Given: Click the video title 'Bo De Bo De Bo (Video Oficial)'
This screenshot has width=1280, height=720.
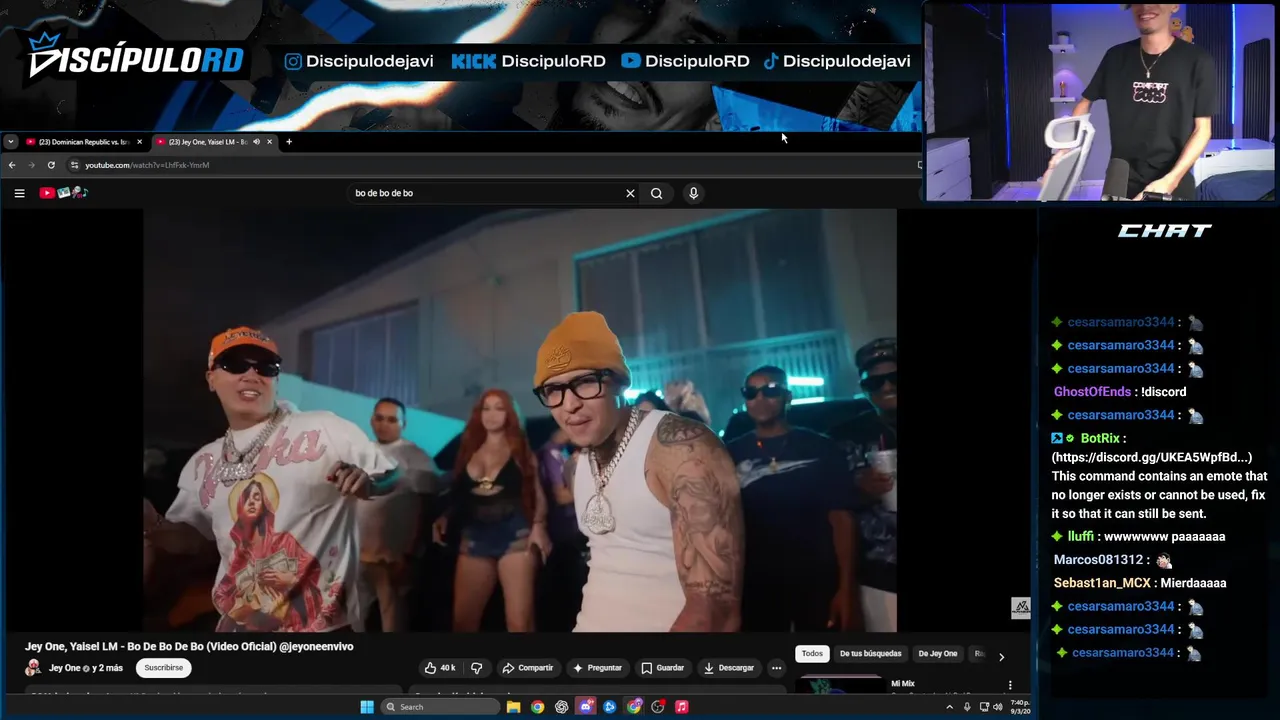Looking at the screenshot, I should click(189, 647).
